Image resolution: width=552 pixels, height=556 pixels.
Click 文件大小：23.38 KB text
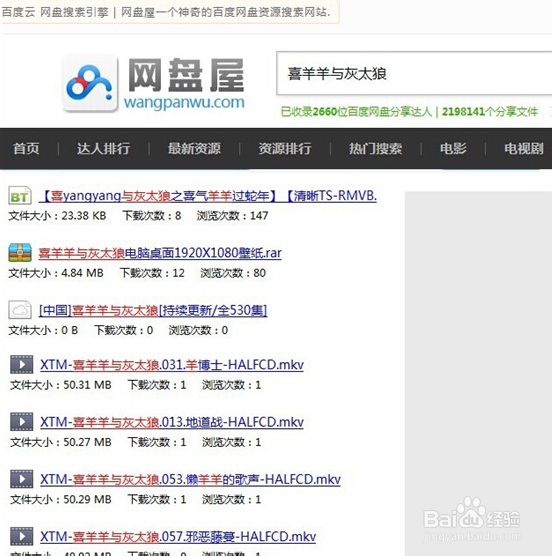[57, 216]
